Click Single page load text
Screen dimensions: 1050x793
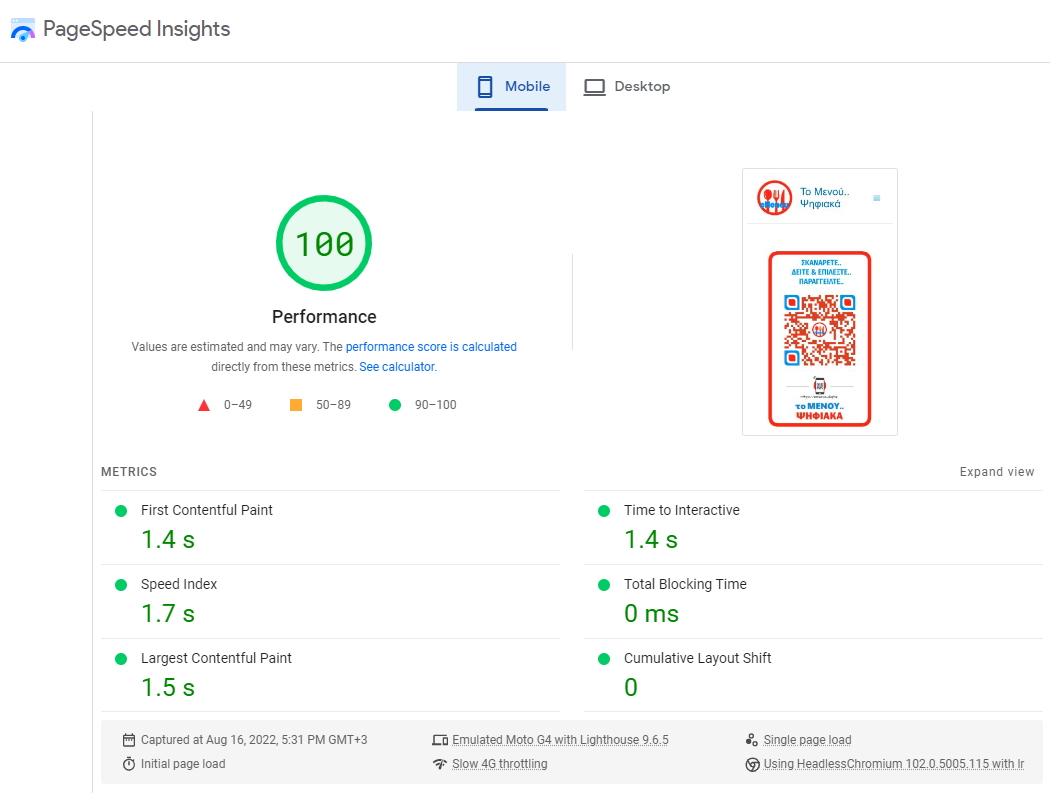[x=808, y=740]
